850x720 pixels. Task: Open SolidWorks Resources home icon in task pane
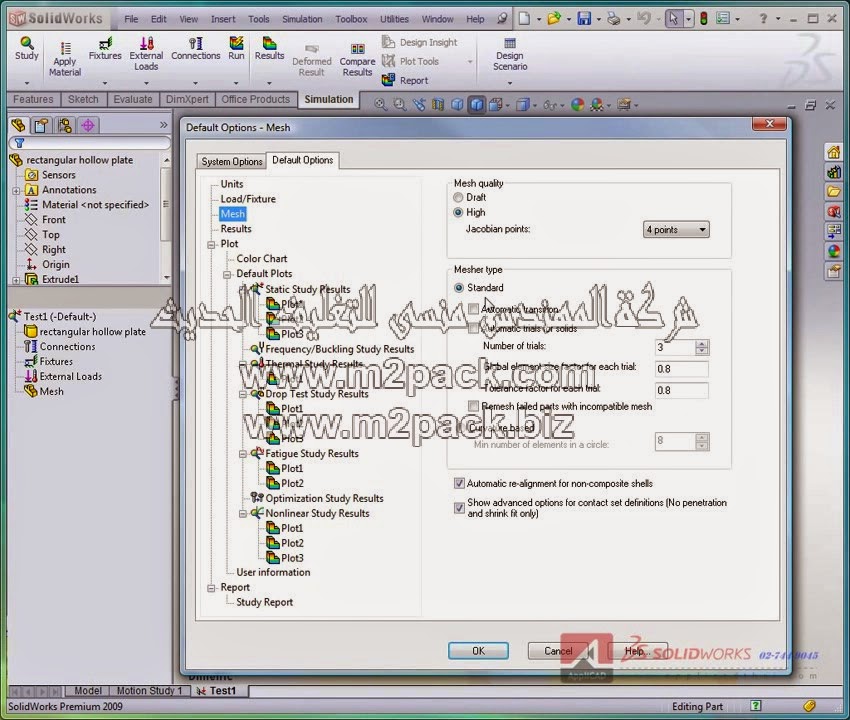coord(833,152)
